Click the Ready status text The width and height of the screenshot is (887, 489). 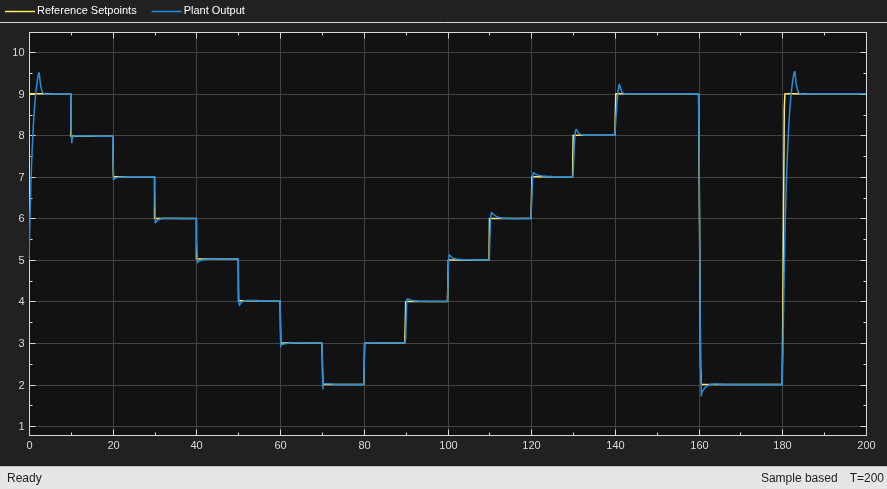click(x=24, y=478)
